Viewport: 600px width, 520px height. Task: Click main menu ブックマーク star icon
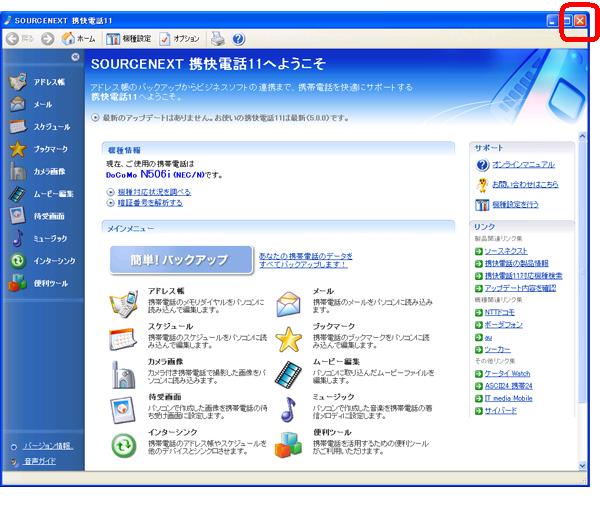click(289, 339)
